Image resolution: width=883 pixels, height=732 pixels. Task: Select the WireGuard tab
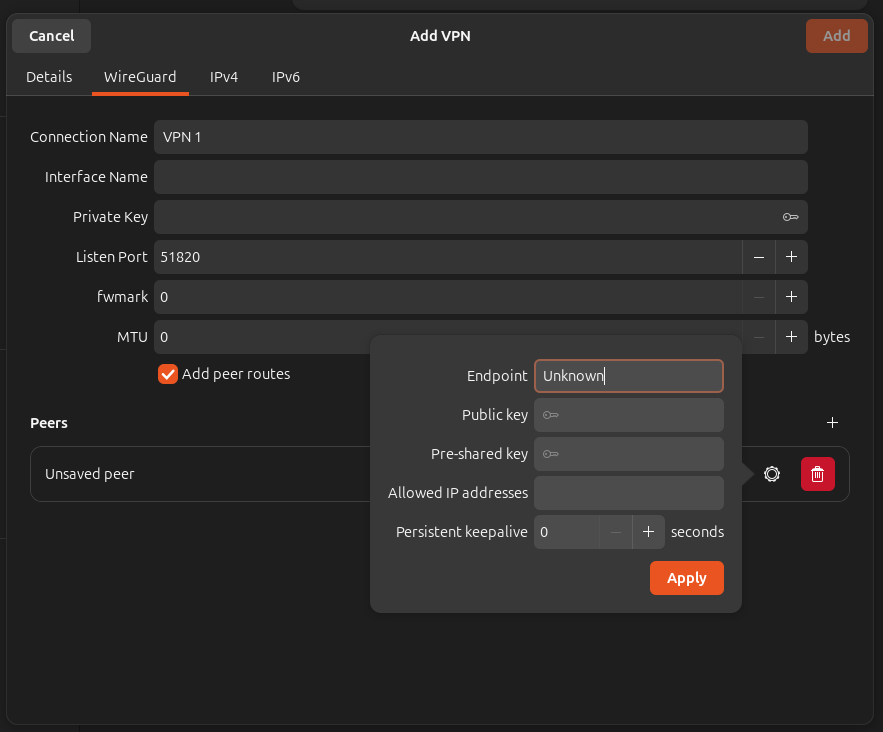coord(140,77)
